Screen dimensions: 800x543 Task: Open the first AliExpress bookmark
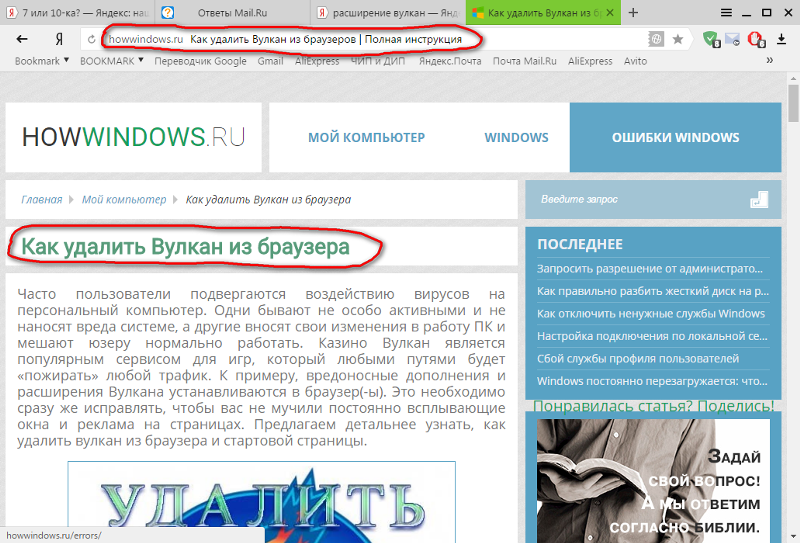[x=317, y=61]
